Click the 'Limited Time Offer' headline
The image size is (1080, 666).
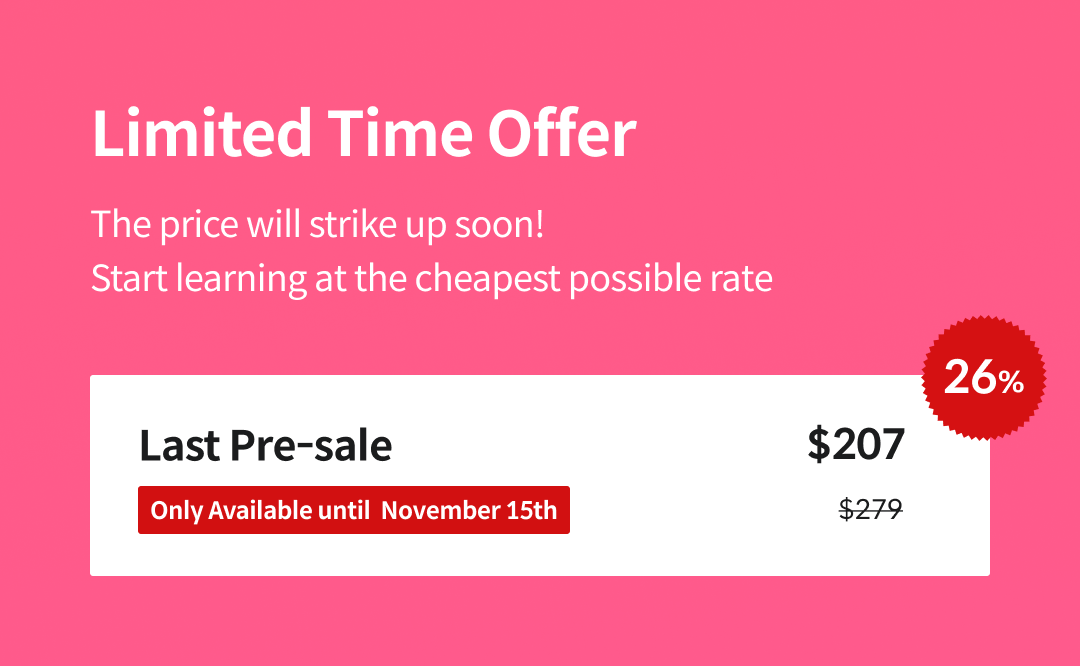(364, 132)
